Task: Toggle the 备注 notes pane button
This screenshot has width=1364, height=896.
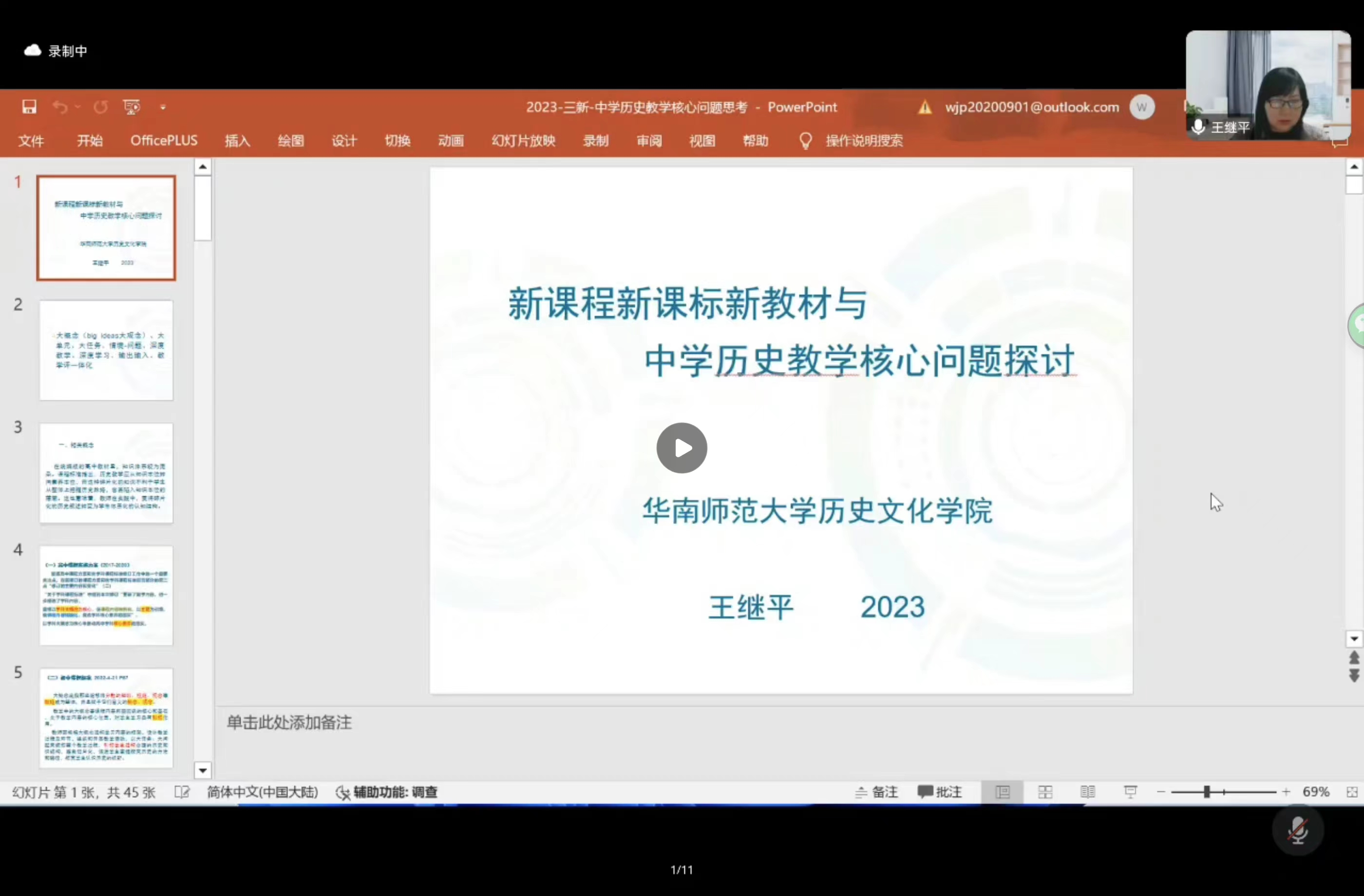Action: 876,792
